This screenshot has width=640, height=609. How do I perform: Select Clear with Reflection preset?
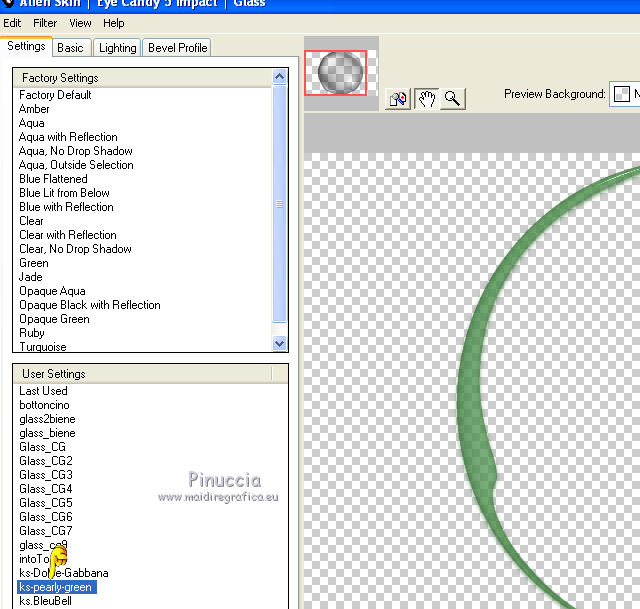pyautogui.click(x=68, y=235)
